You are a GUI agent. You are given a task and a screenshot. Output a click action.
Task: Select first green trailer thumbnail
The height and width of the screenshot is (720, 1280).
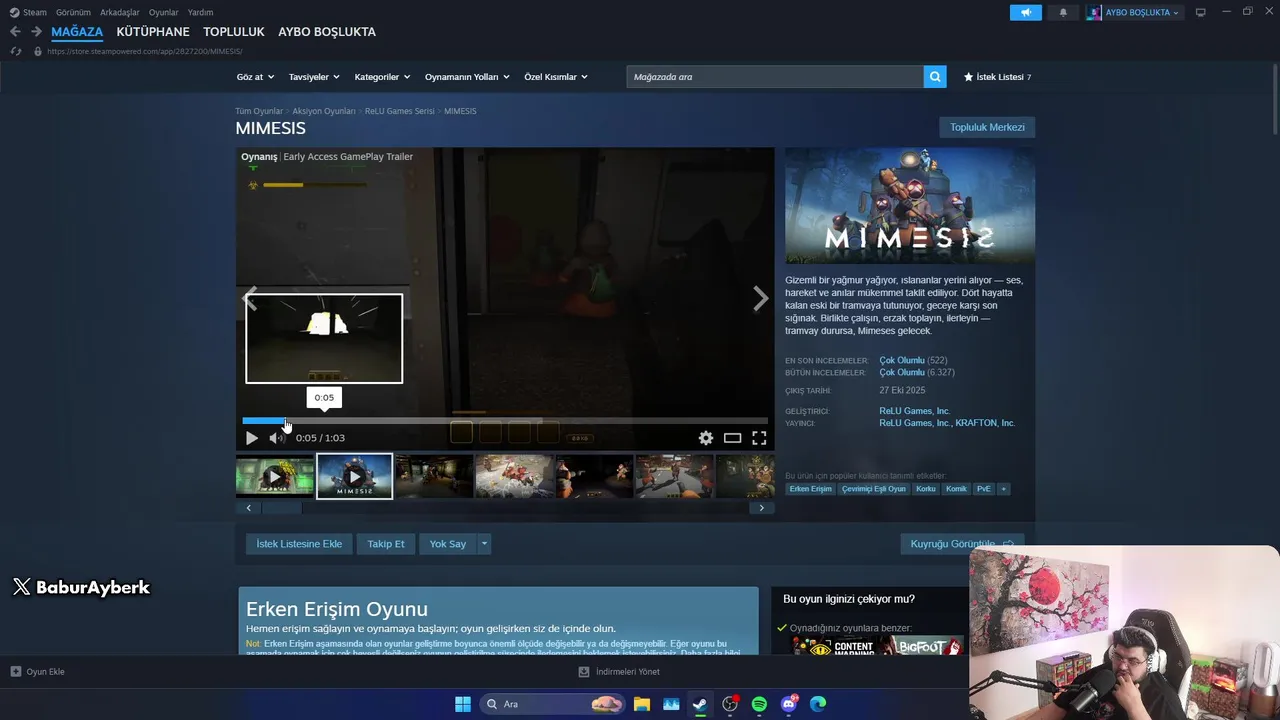[x=275, y=477]
